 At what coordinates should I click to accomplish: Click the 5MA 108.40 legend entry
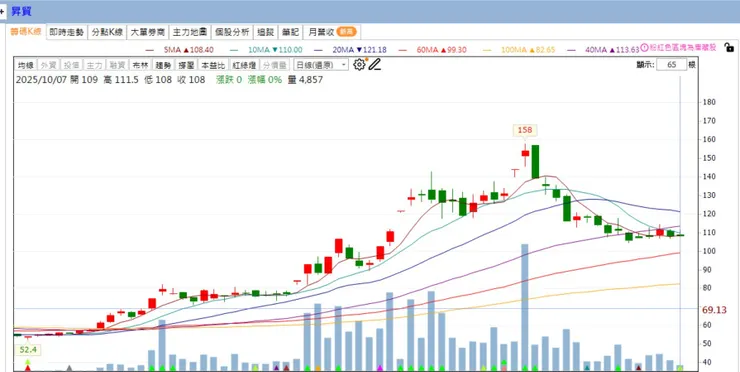[x=180, y=50]
